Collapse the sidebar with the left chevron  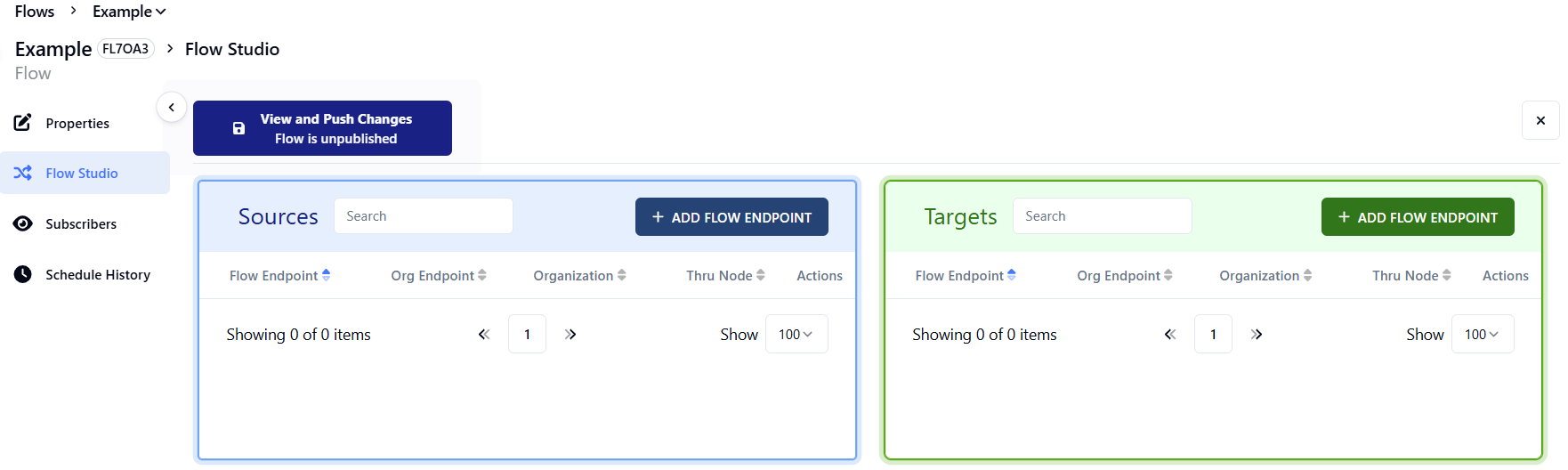coord(172,107)
